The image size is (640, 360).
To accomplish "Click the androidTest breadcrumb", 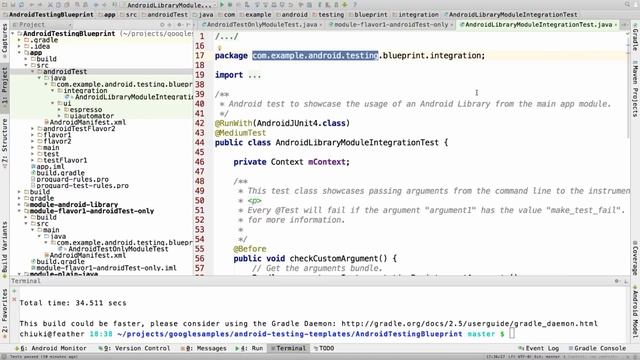I will (x=165, y=14).
